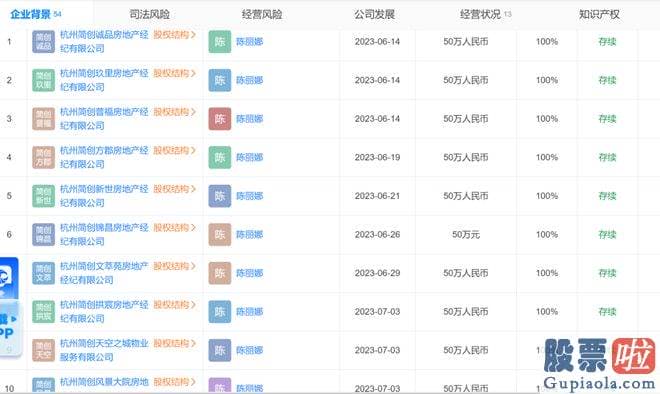Click 存续 status in 2023-06-29 row
The image size is (660, 394).
pyautogui.click(x=607, y=273)
